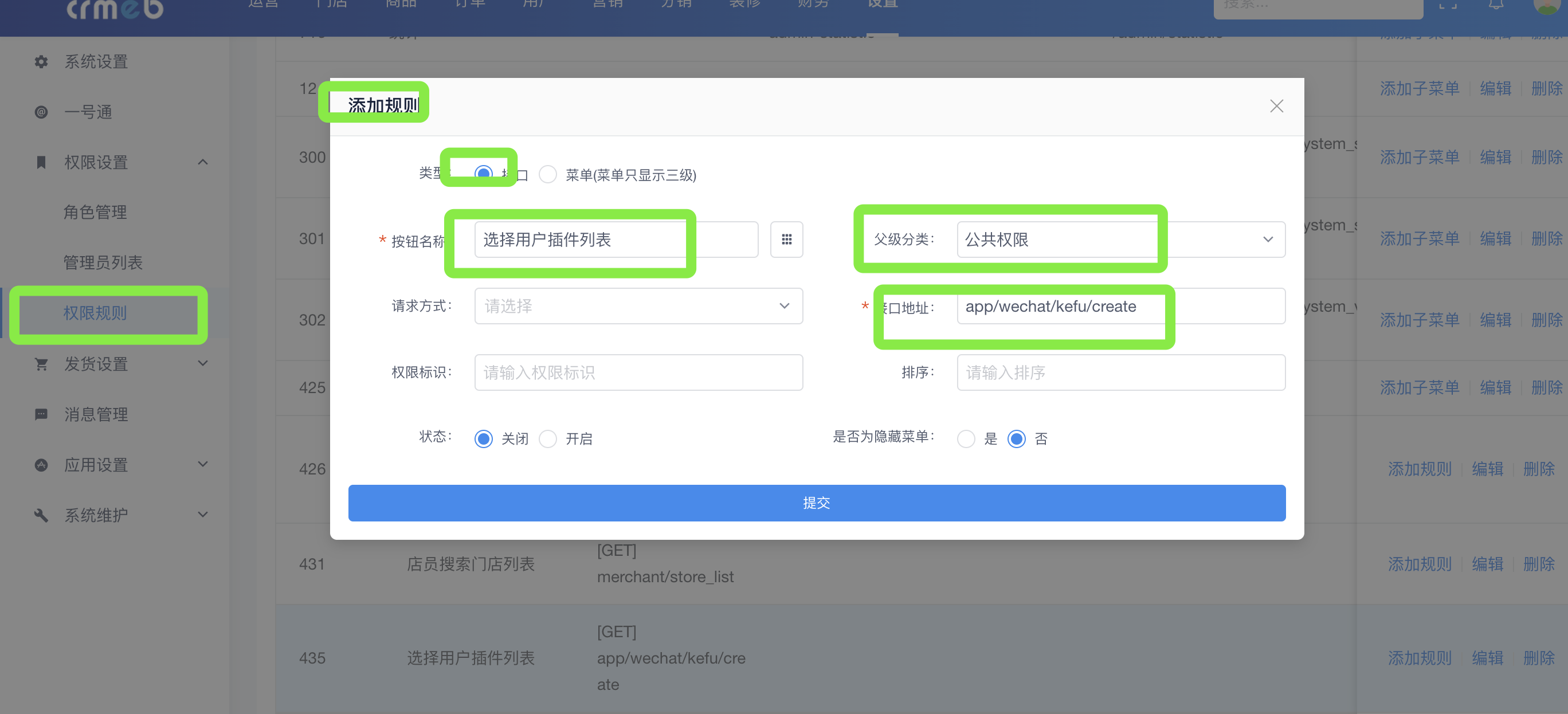Go to 角色管理 in the sidebar
This screenshot has height=714, width=1568.
tap(95, 213)
